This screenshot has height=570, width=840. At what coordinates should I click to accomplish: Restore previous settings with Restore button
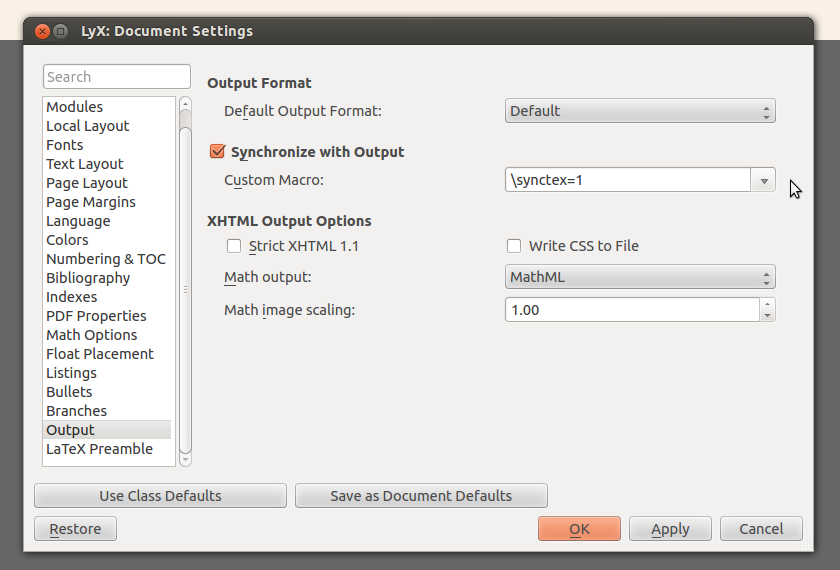point(76,529)
